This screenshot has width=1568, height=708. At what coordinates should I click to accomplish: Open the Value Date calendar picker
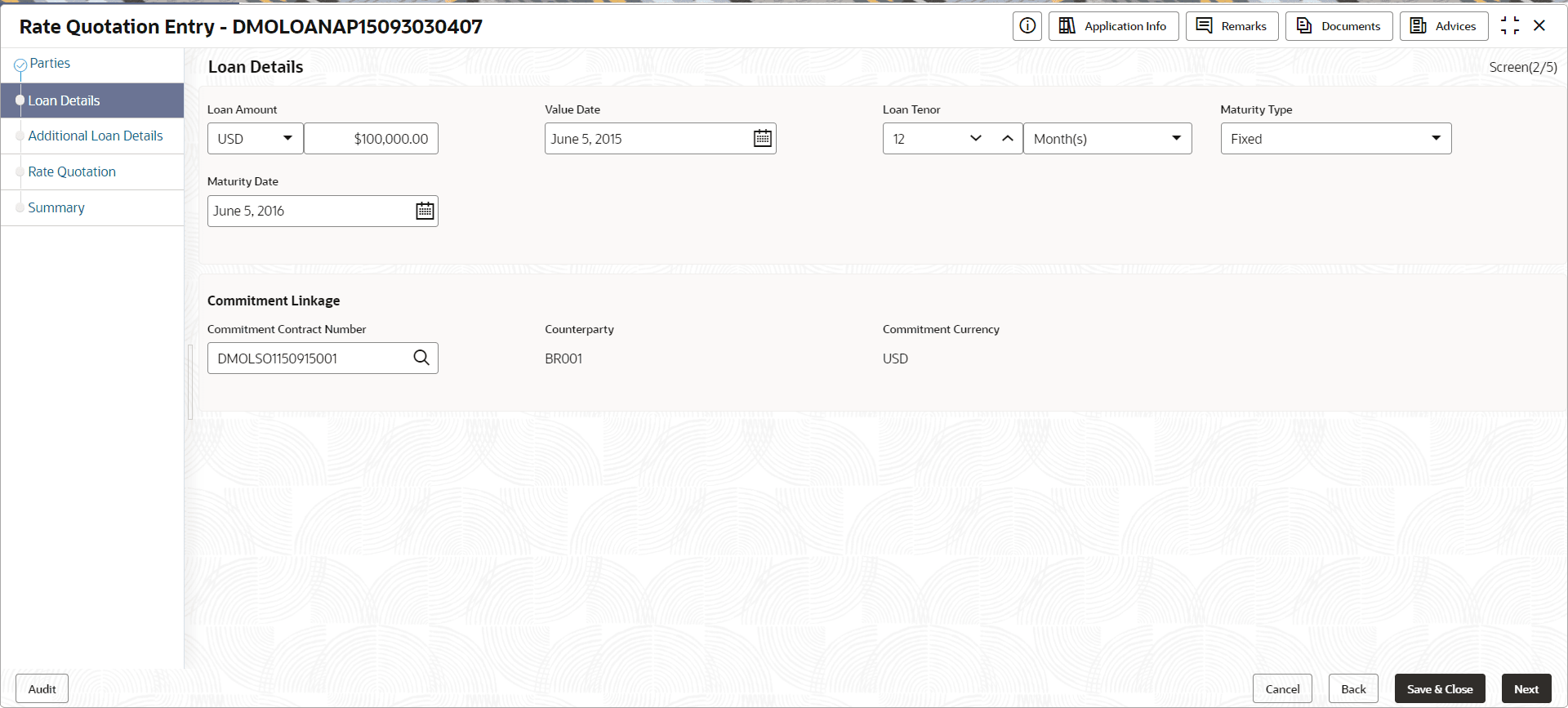click(763, 139)
